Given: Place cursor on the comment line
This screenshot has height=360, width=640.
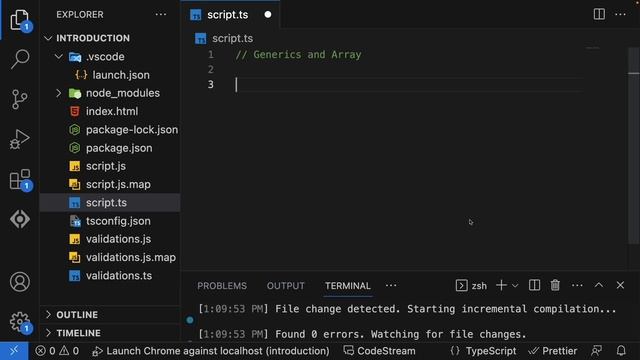Looking at the screenshot, I should tap(298, 55).
